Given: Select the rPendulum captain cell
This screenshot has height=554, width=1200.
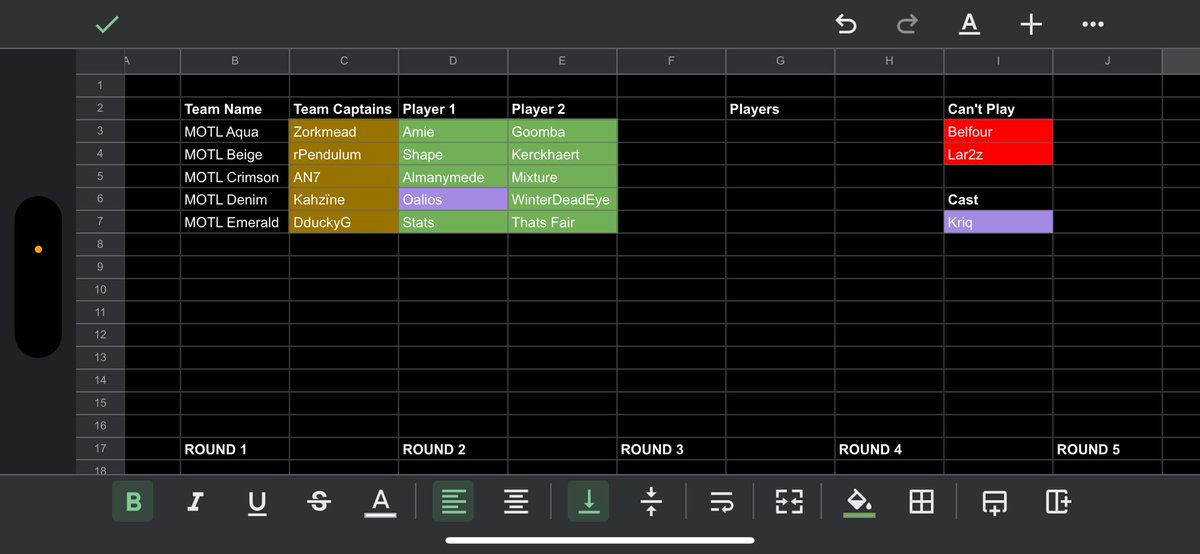Looking at the screenshot, I should pos(344,155).
